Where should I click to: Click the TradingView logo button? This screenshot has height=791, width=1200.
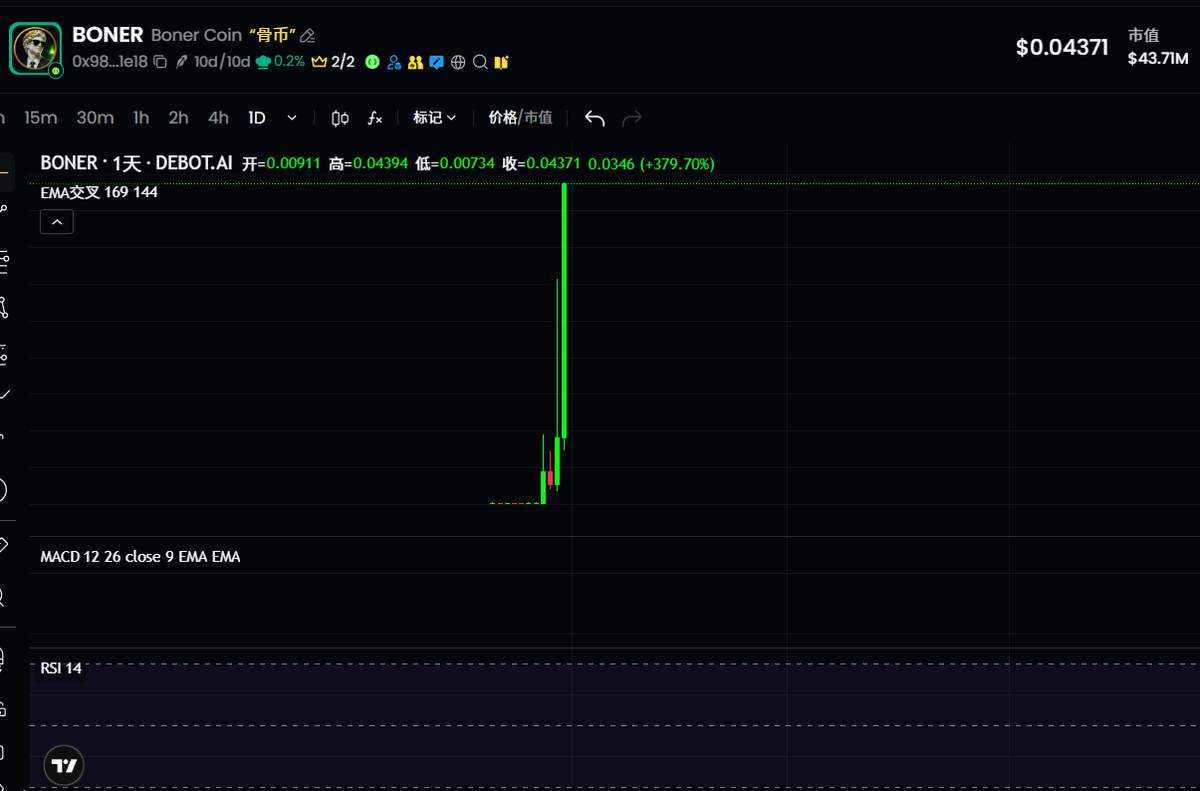tap(65, 766)
